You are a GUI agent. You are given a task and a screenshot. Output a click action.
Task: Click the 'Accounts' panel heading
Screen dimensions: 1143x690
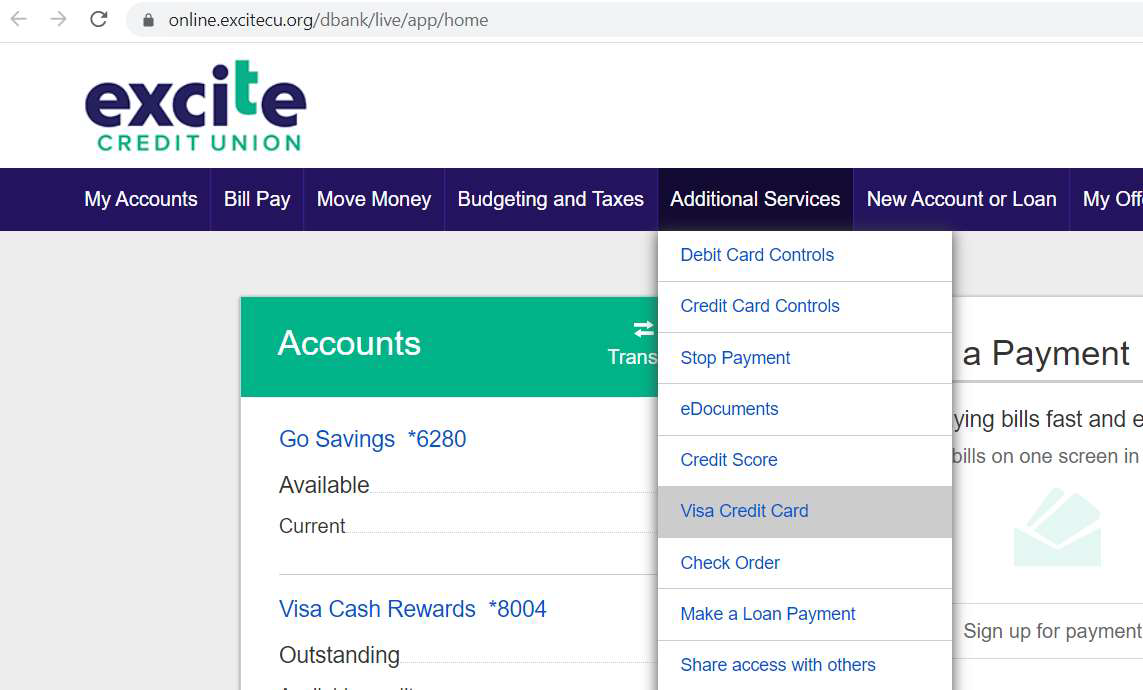click(349, 343)
